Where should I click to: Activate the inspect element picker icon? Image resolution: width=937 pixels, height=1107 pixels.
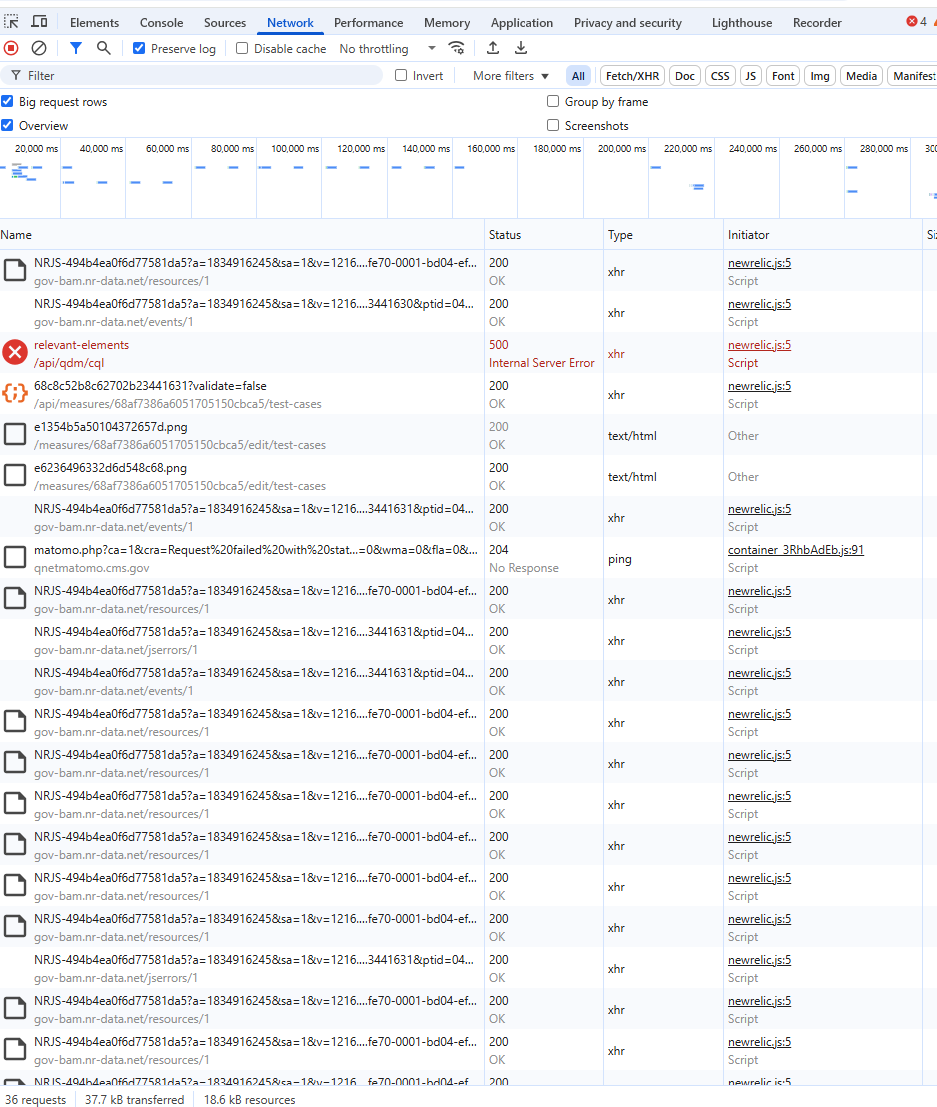12,22
